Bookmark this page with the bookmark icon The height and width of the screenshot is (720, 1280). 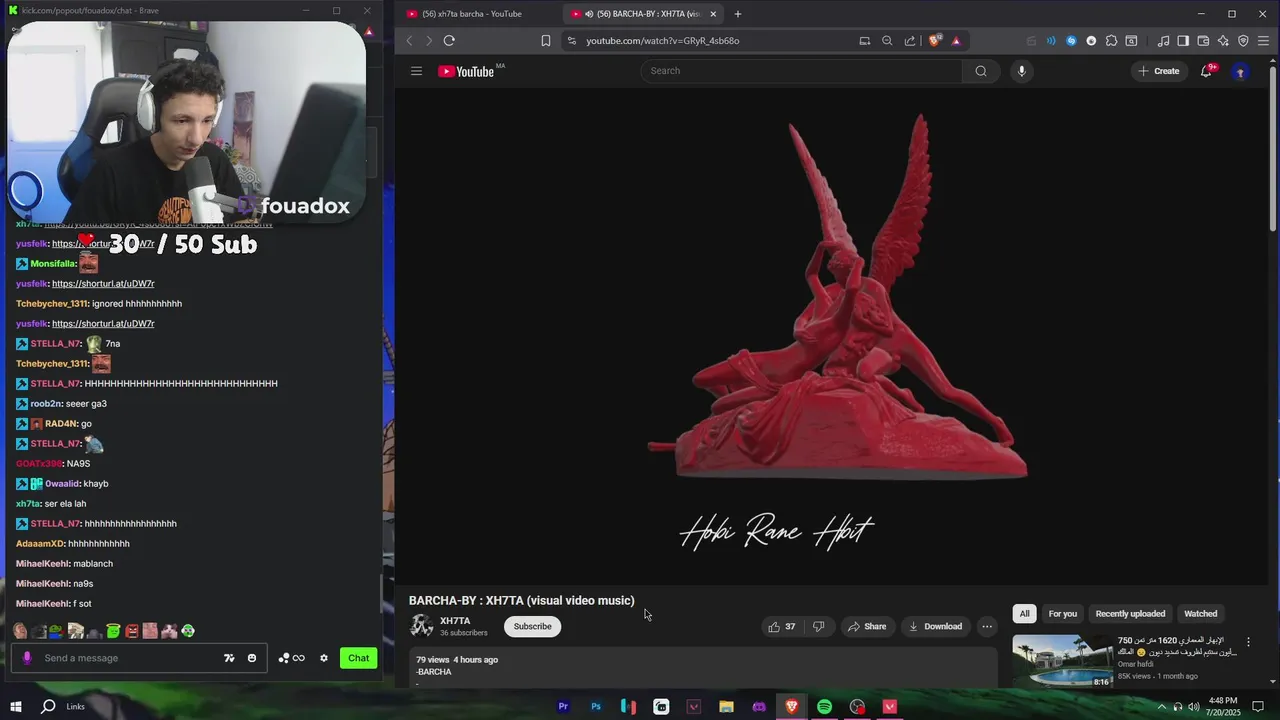click(545, 41)
